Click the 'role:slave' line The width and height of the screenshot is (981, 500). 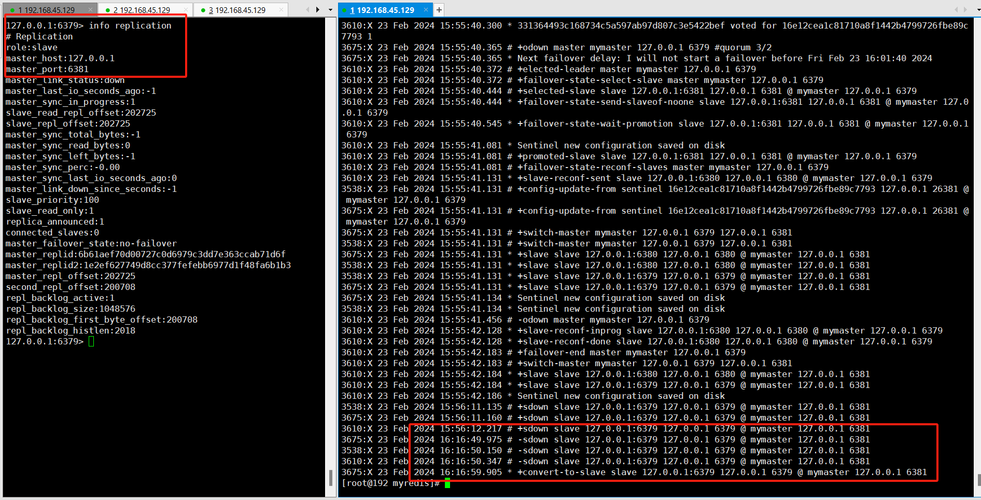(x=31, y=48)
